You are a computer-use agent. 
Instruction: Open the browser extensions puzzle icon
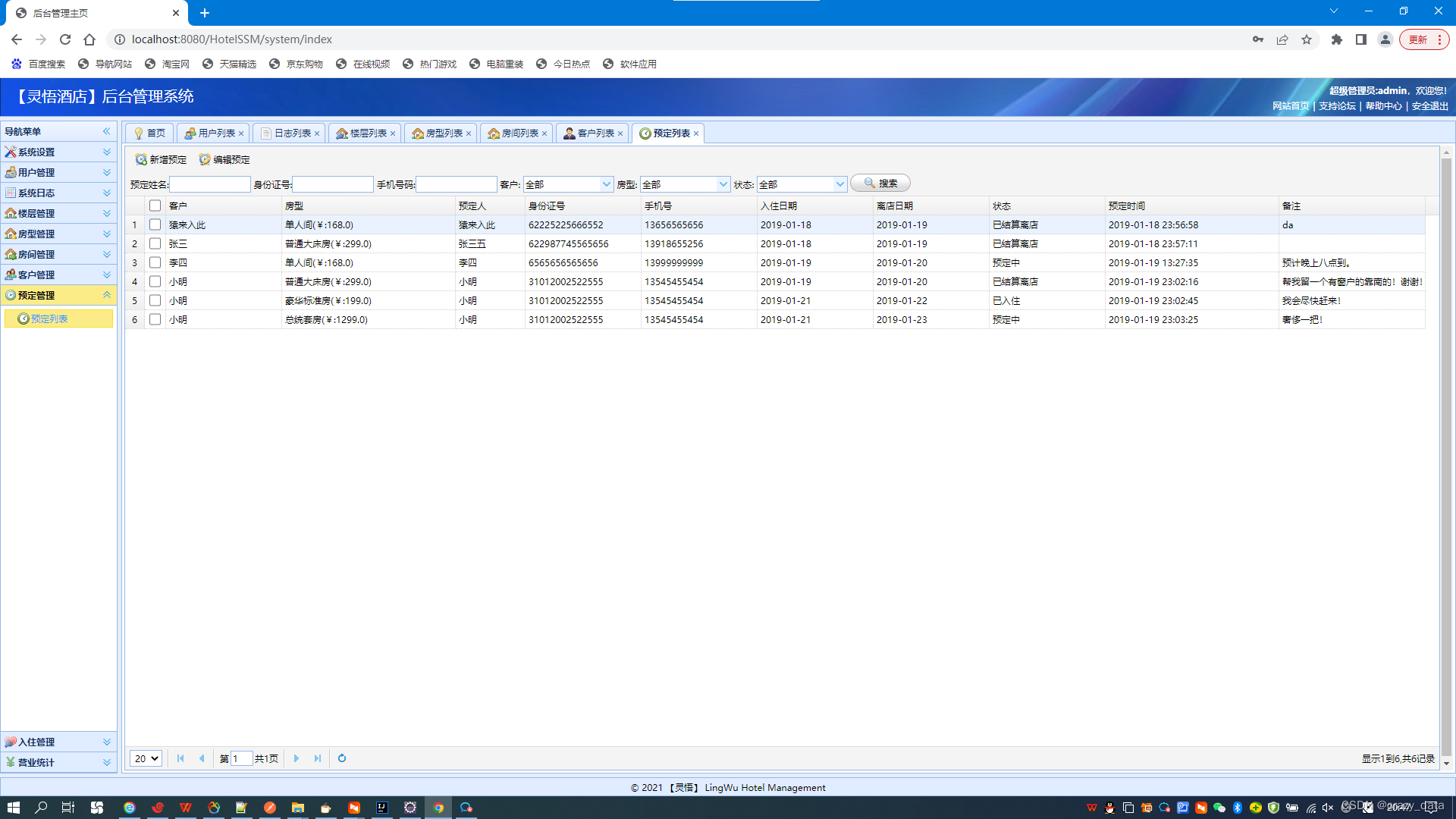[x=1337, y=39]
